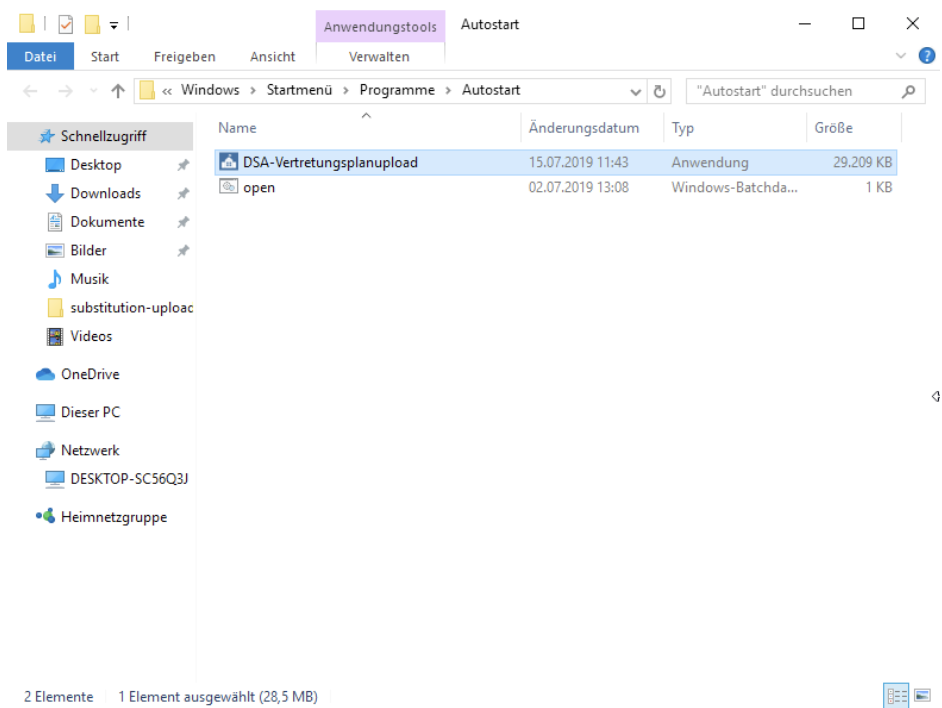Screen dimensions: 942x708
Task: Open the Datei menu tab
Action: (x=40, y=57)
